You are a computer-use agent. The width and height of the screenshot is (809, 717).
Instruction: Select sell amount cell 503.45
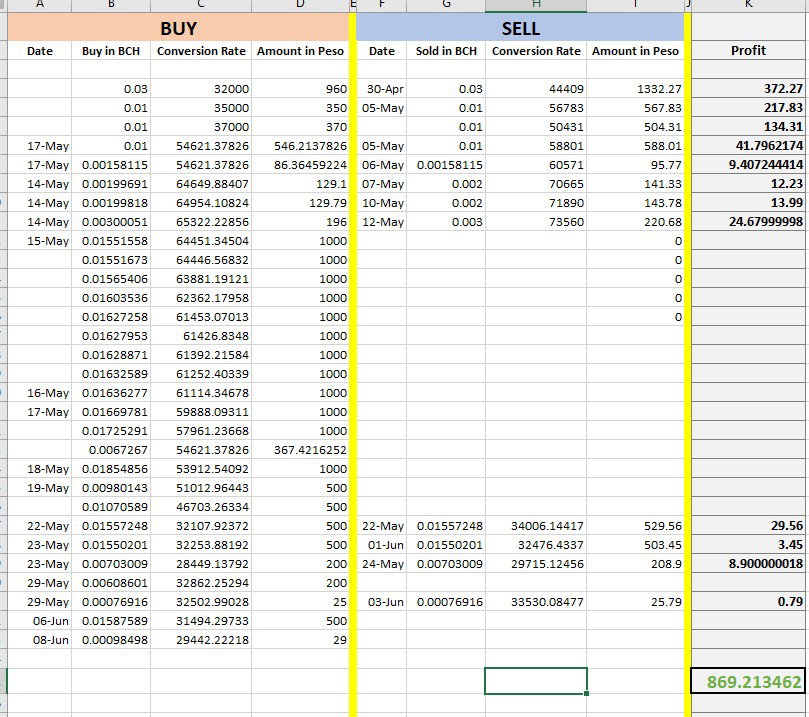click(x=635, y=545)
